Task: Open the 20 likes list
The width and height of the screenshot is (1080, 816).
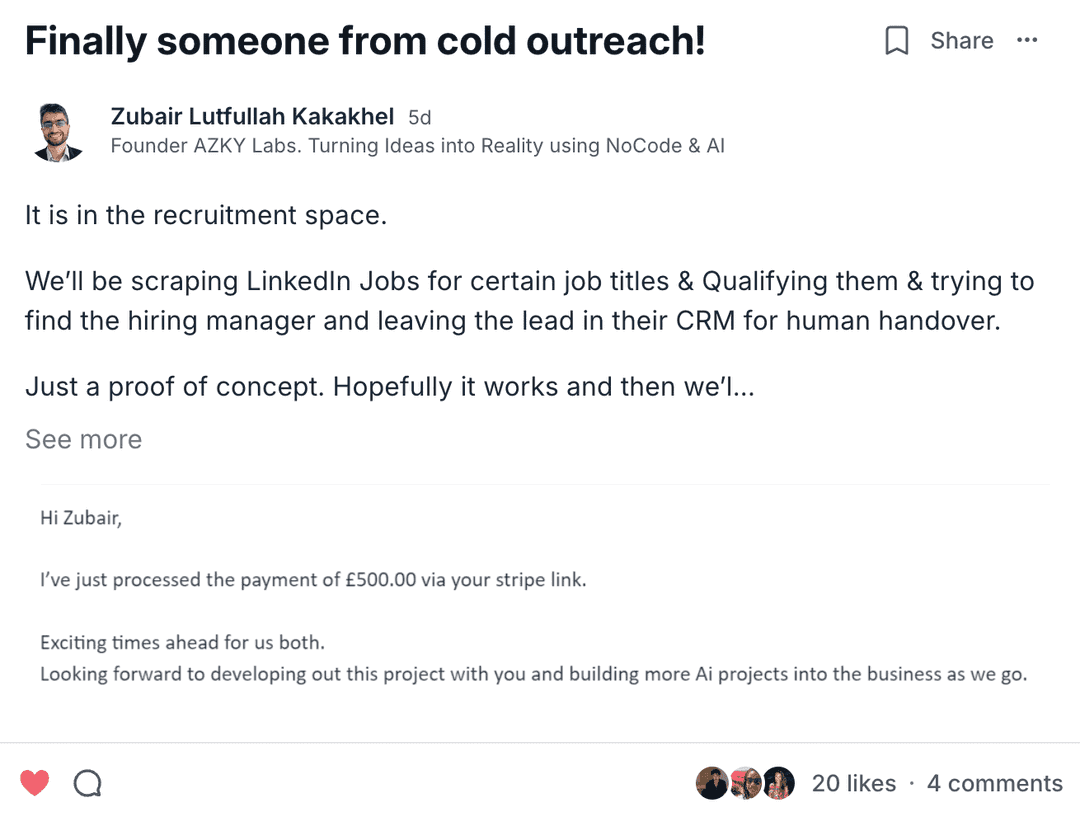Action: [853, 783]
